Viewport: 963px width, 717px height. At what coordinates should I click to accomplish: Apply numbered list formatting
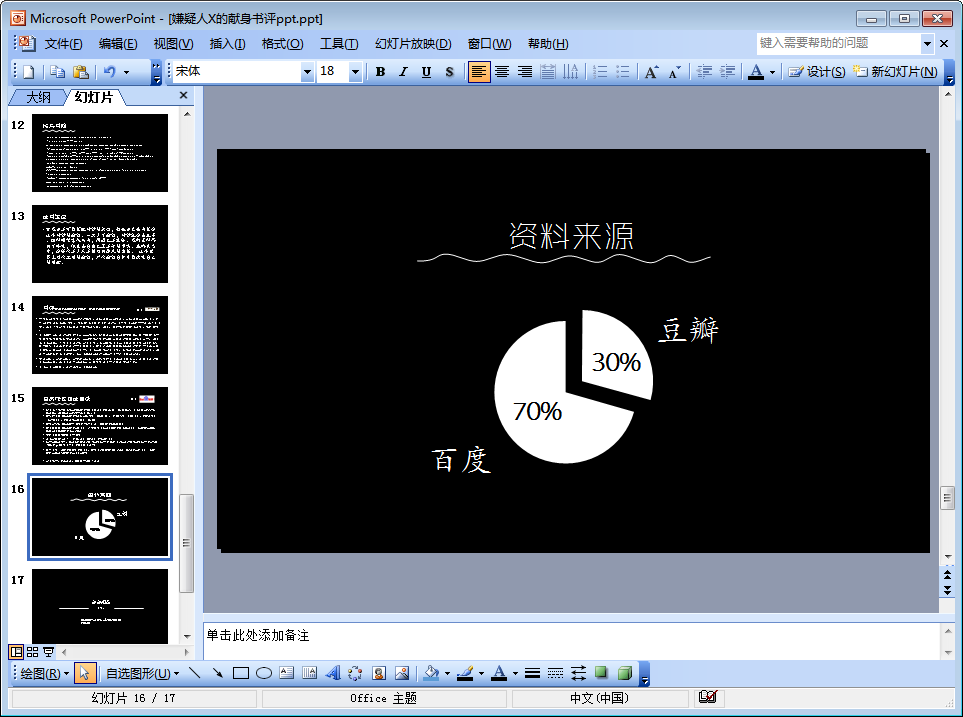pos(601,72)
